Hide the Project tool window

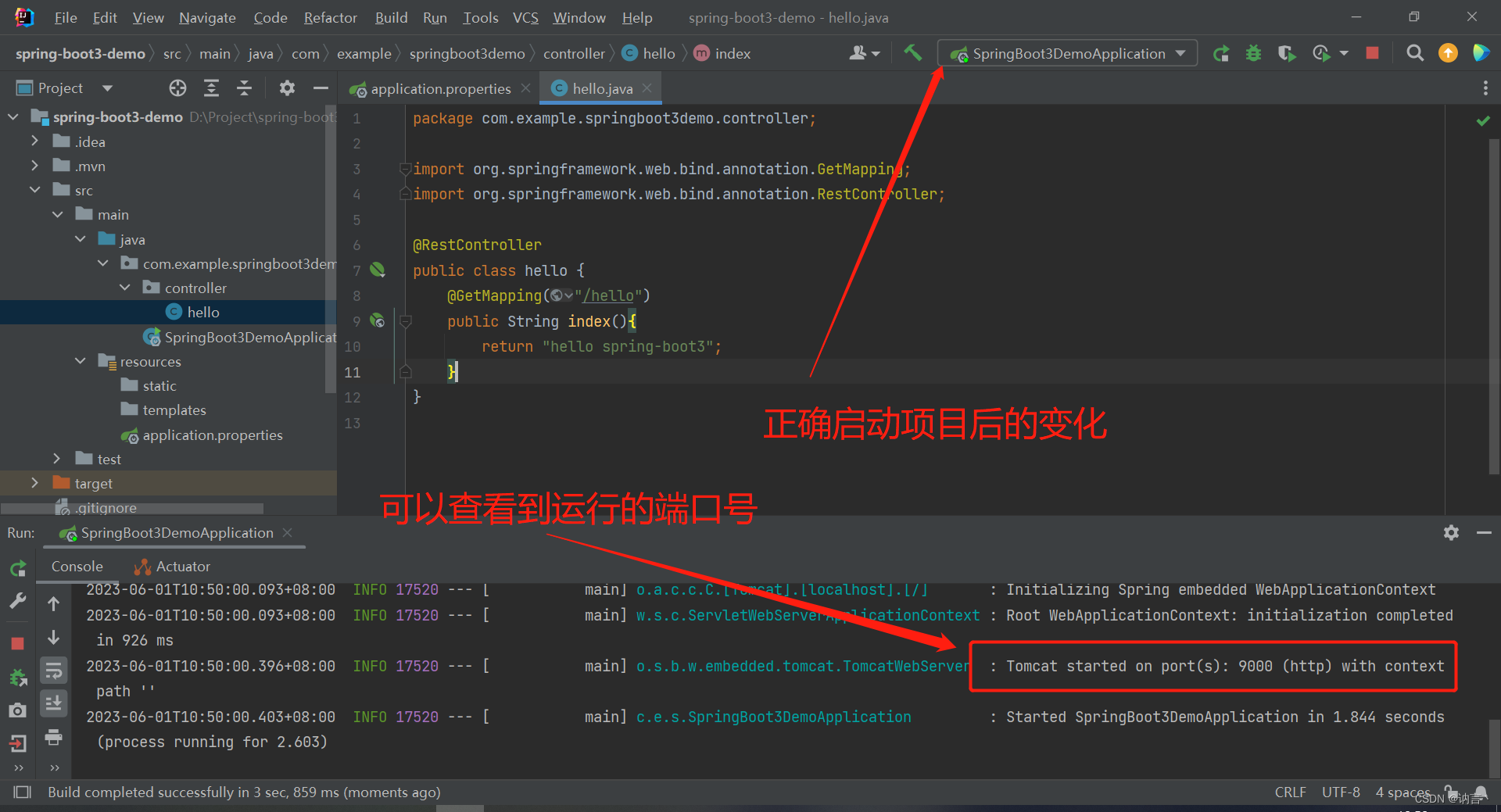[321, 88]
